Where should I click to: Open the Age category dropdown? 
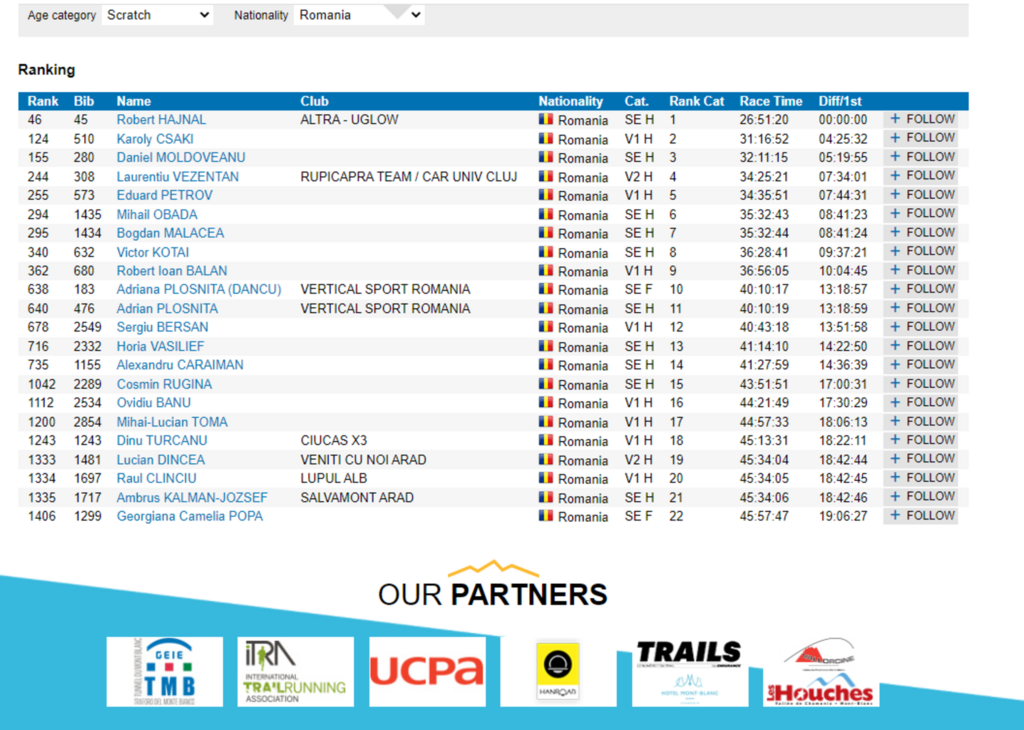(x=158, y=15)
